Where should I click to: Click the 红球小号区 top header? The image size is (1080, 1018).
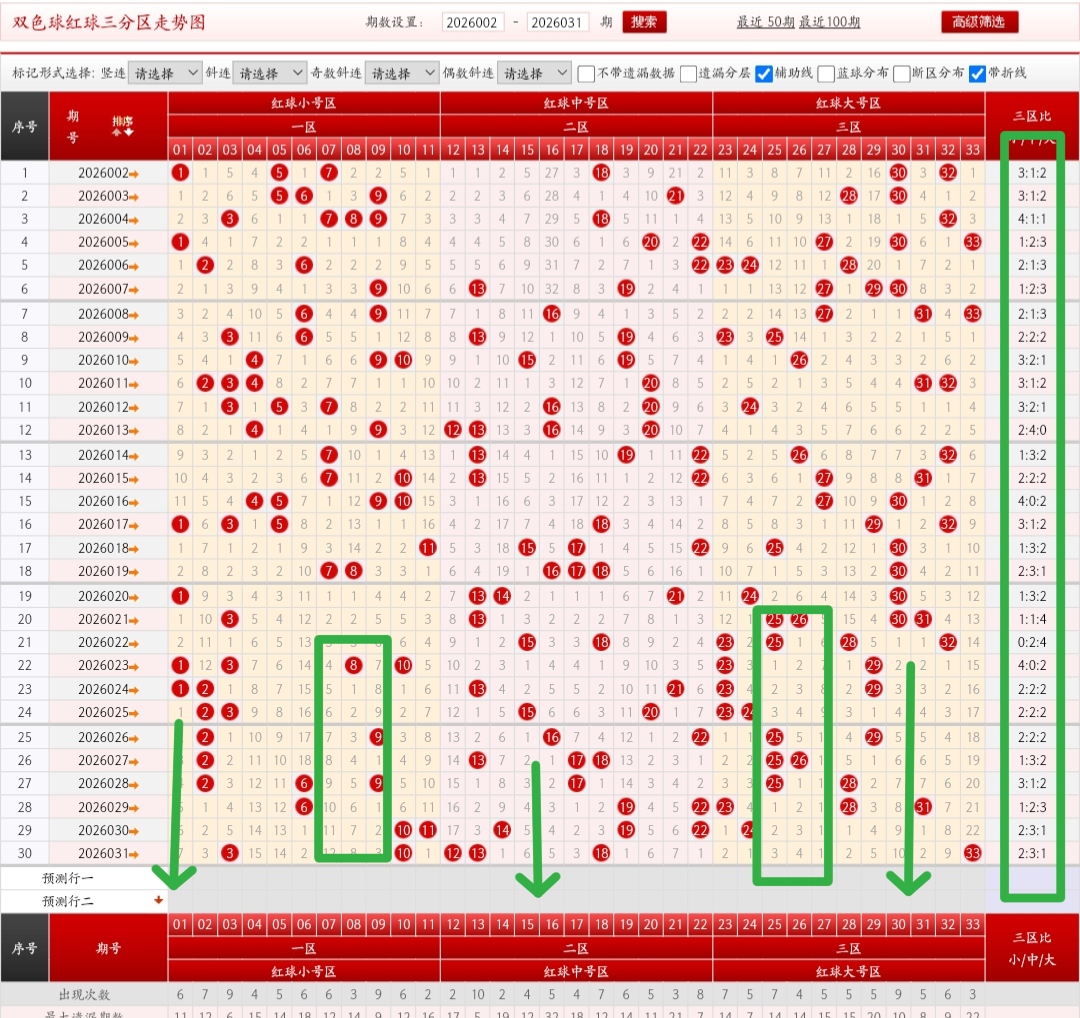click(x=304, y=103)
